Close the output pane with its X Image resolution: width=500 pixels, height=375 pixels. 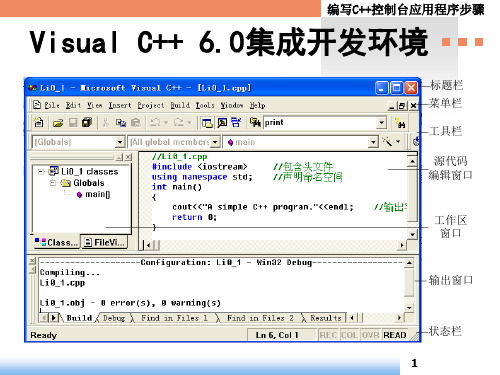pyautogui.click(x=32, y=260)
